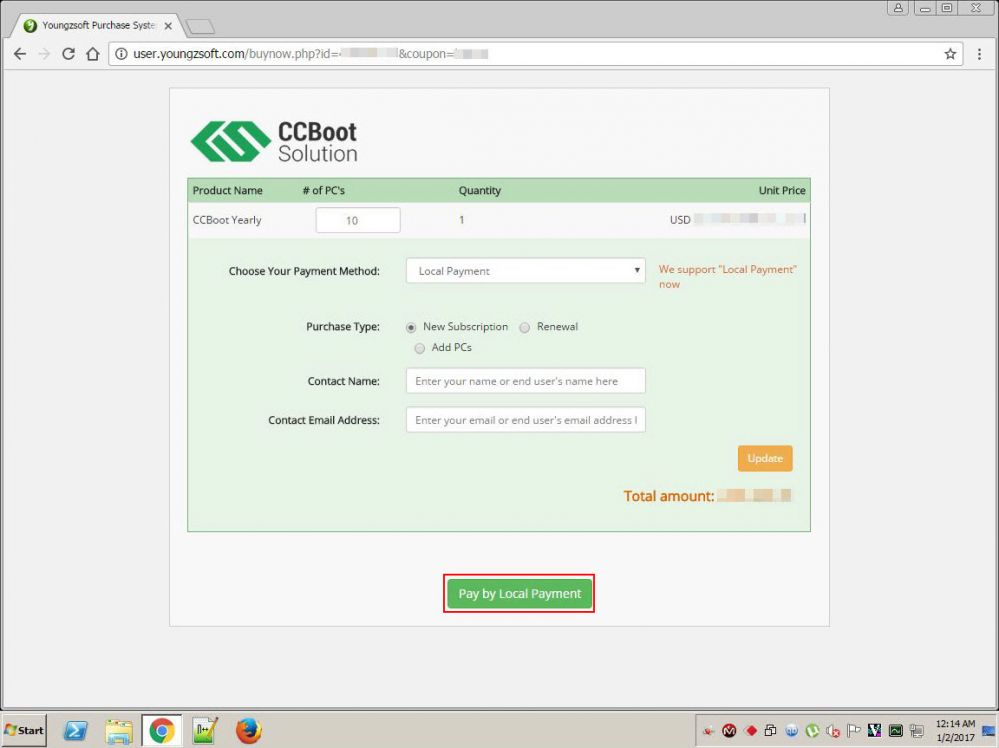Click the Contact Name input field

(525, 380)
